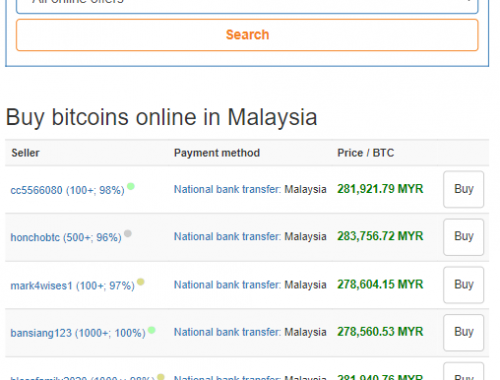Image resolution: width=500 pixels, height=380 pixels.
Task: Click the Payment method column header
Action: (x=217, y=153)
